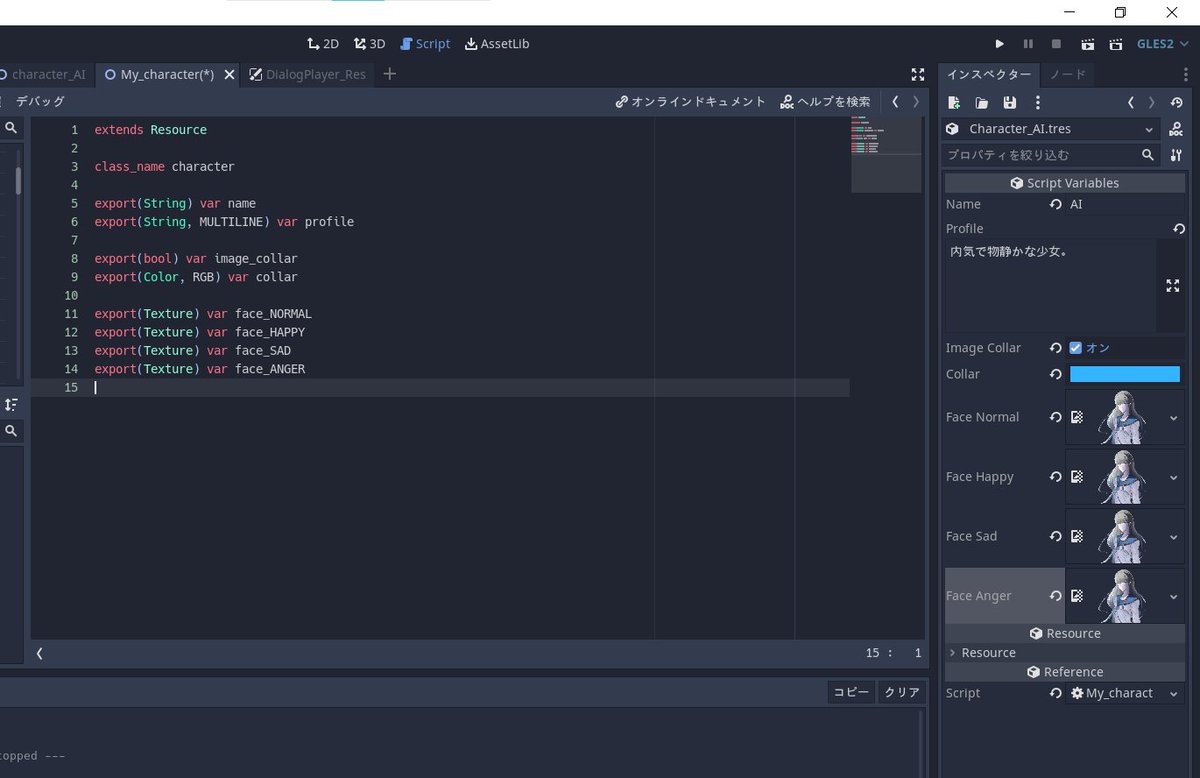Open the inspector property tools menu
The image size is (1200, 778).
1176,155
